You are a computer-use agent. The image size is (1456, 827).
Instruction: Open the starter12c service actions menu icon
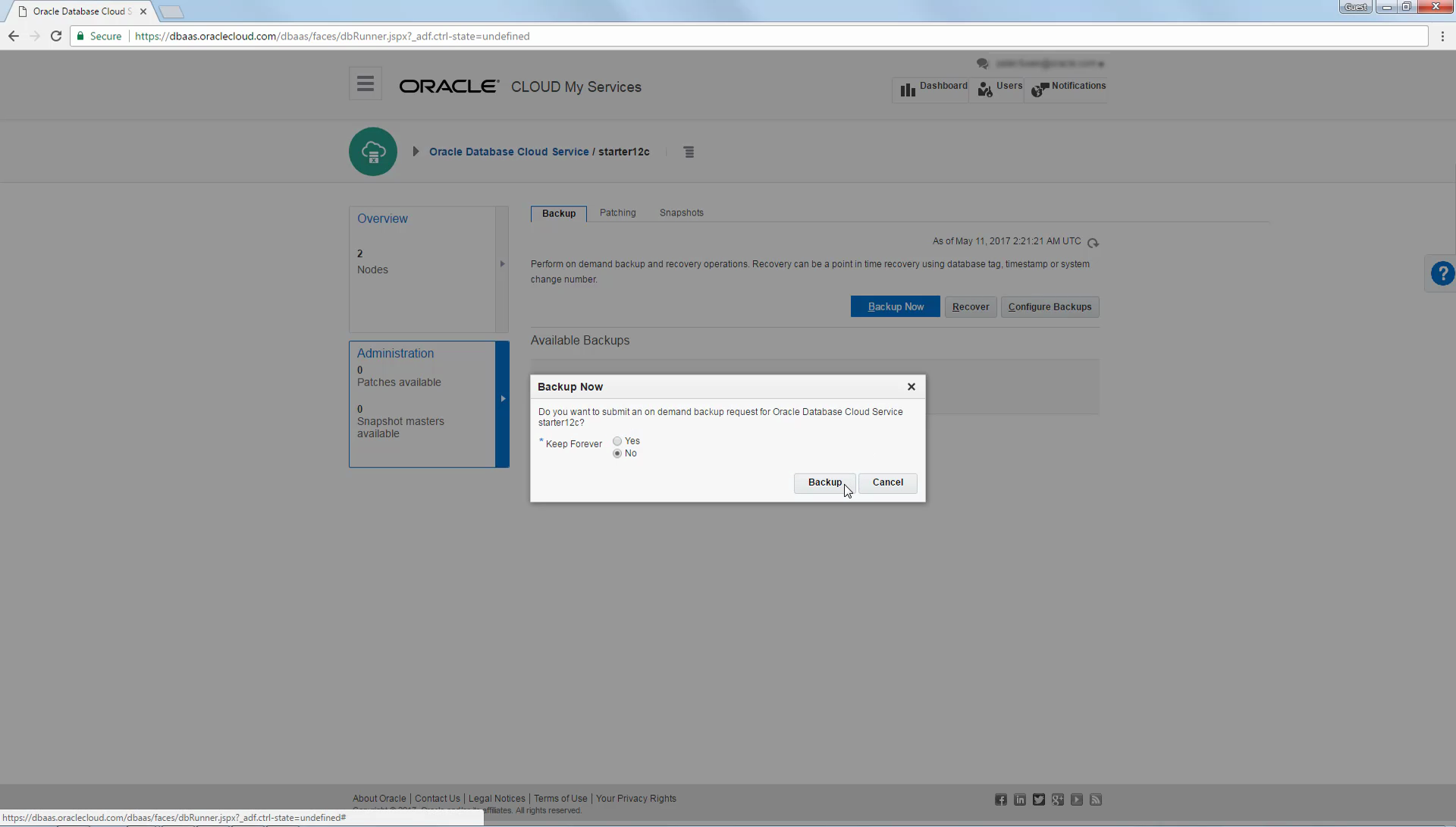tap(689, 153)
